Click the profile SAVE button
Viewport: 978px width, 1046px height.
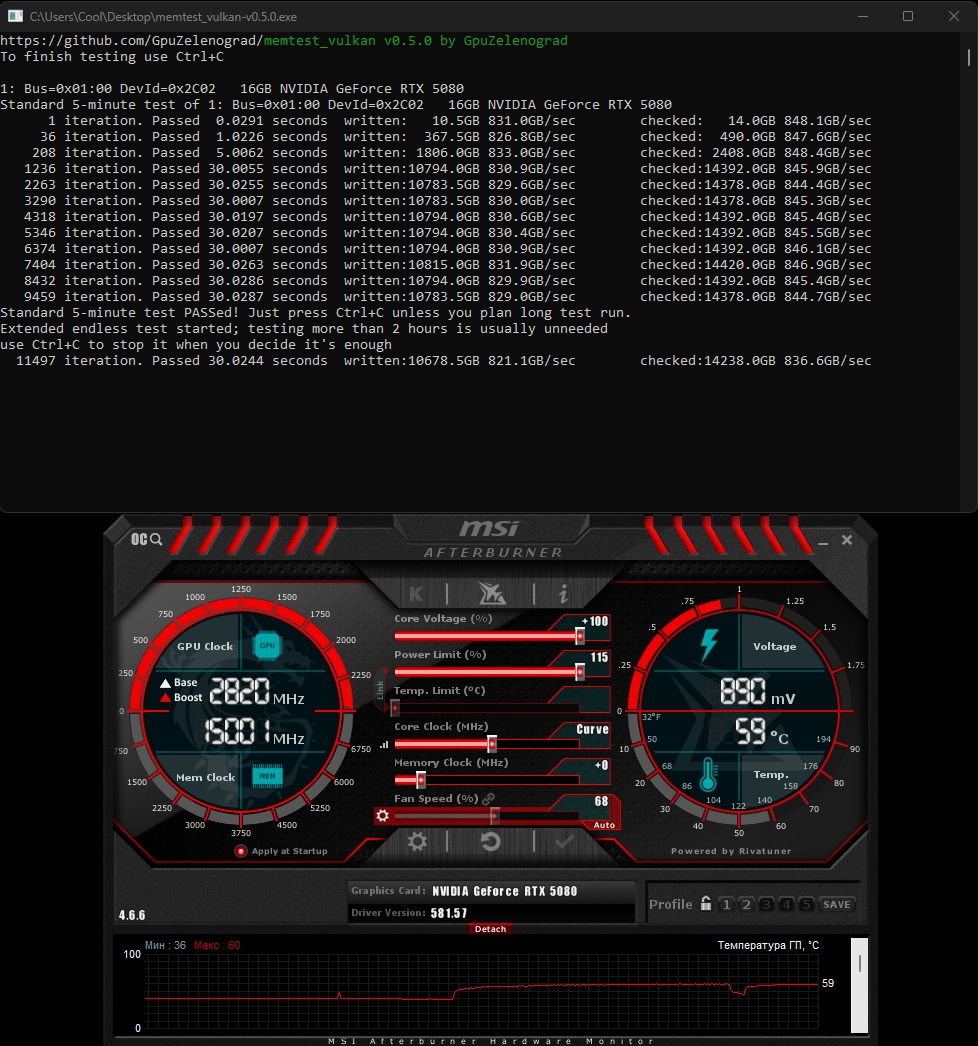(837, 905)
